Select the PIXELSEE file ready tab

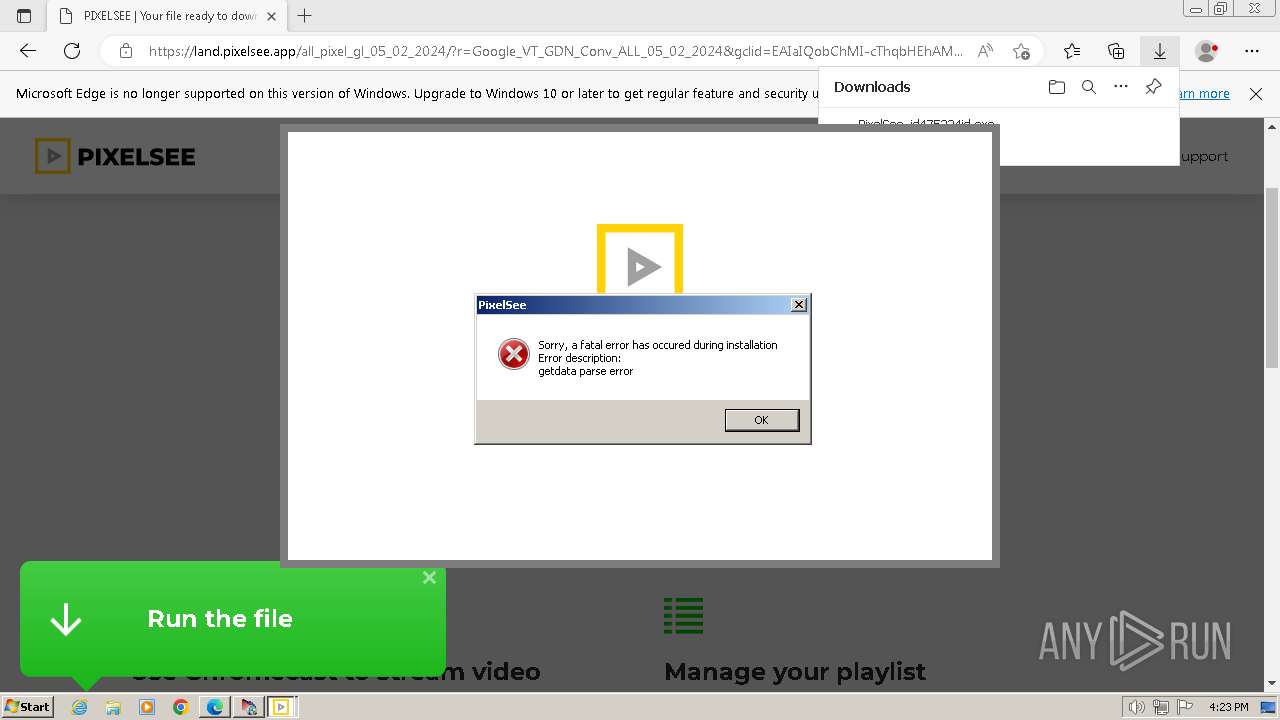[x=168, y=16]
